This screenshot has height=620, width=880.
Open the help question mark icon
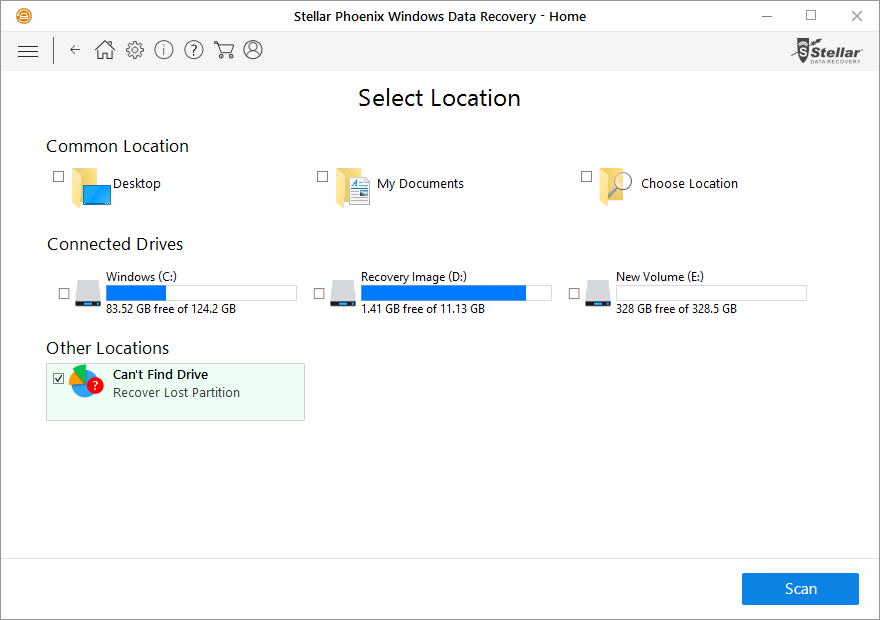coord(194,50)
